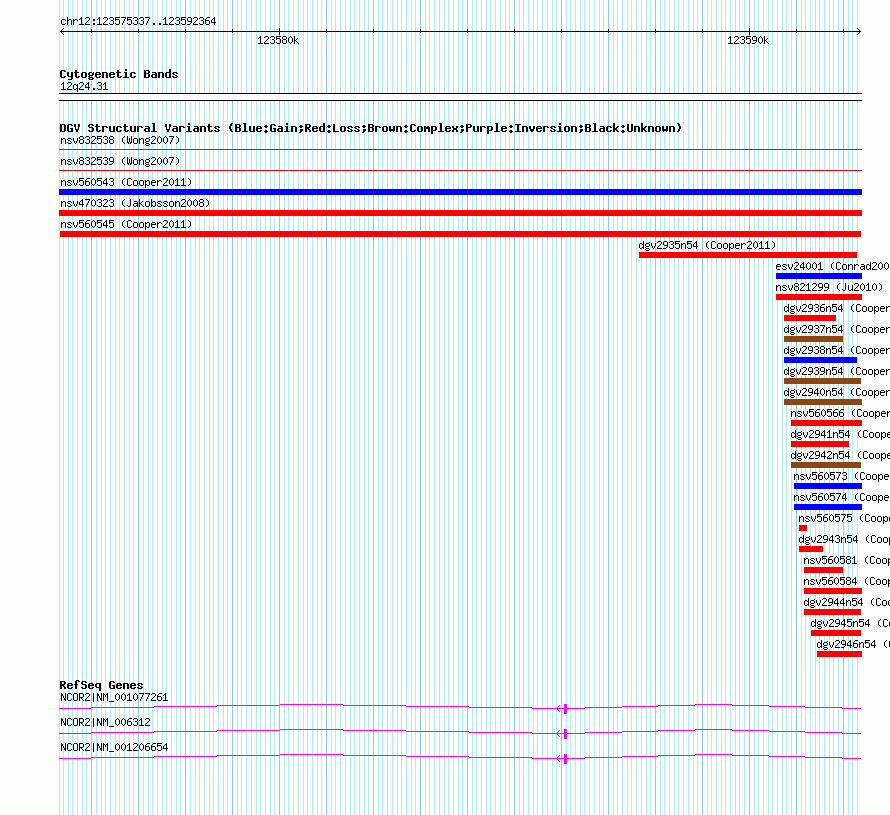
Task: Select the red dgv2945n54 loss bar
Action: pyautogui.click(x=836, y=633)
